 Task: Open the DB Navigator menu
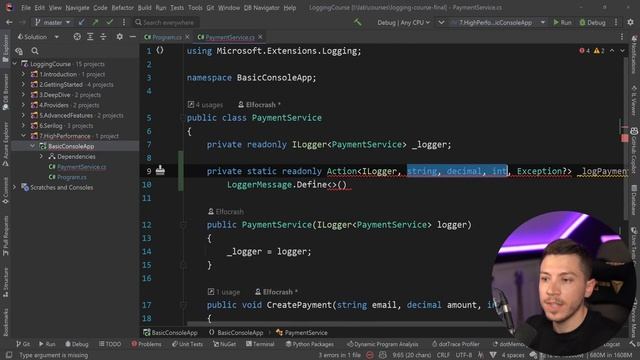click(262, 8)
